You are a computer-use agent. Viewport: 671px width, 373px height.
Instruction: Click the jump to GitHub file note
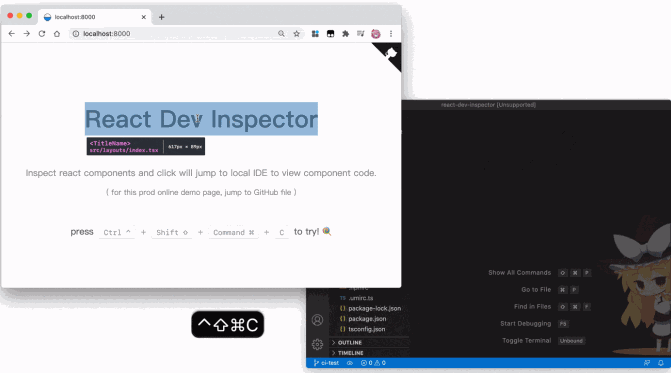201,192
